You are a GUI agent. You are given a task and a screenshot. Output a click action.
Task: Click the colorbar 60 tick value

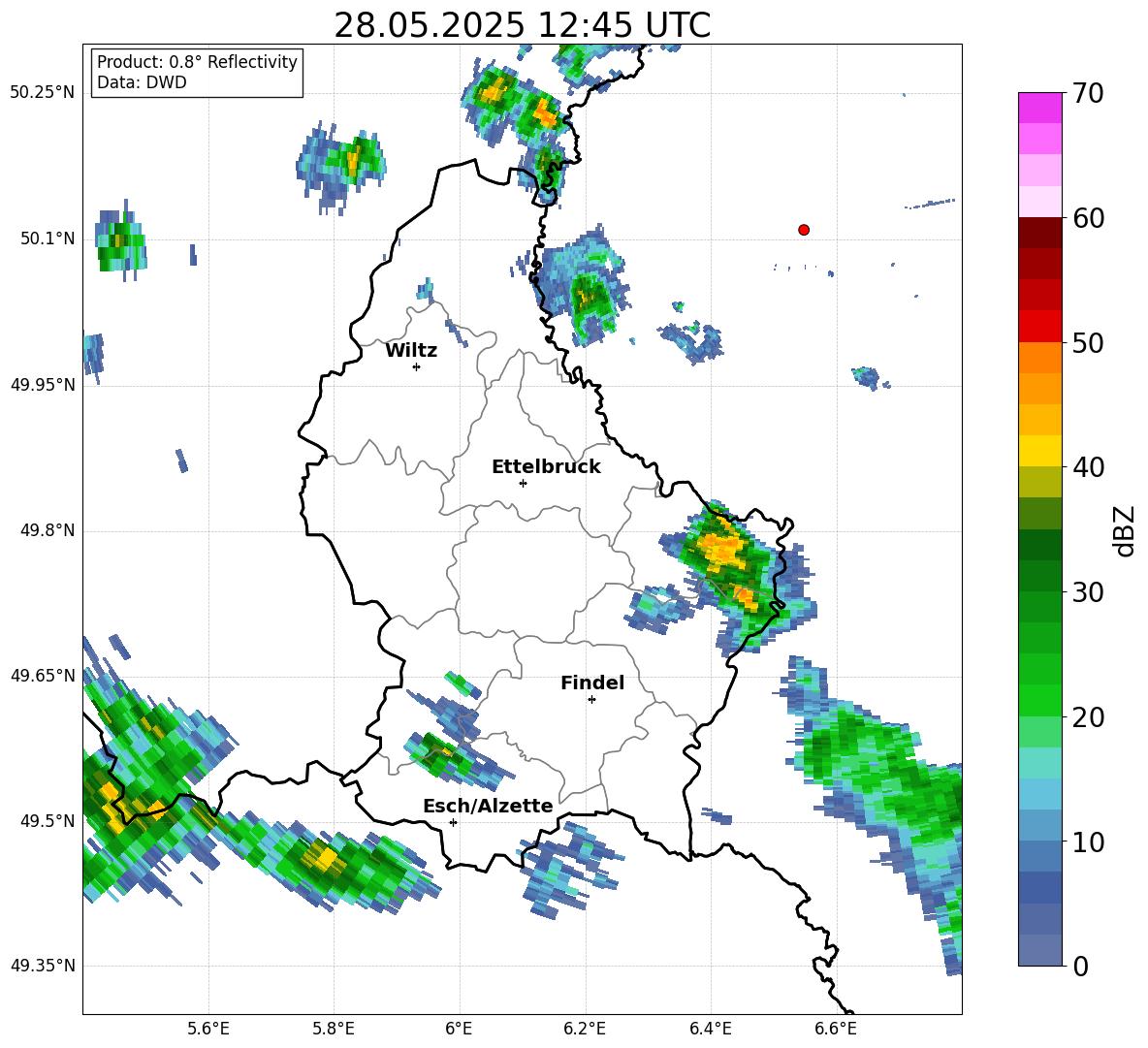(x=1088, y=218)
